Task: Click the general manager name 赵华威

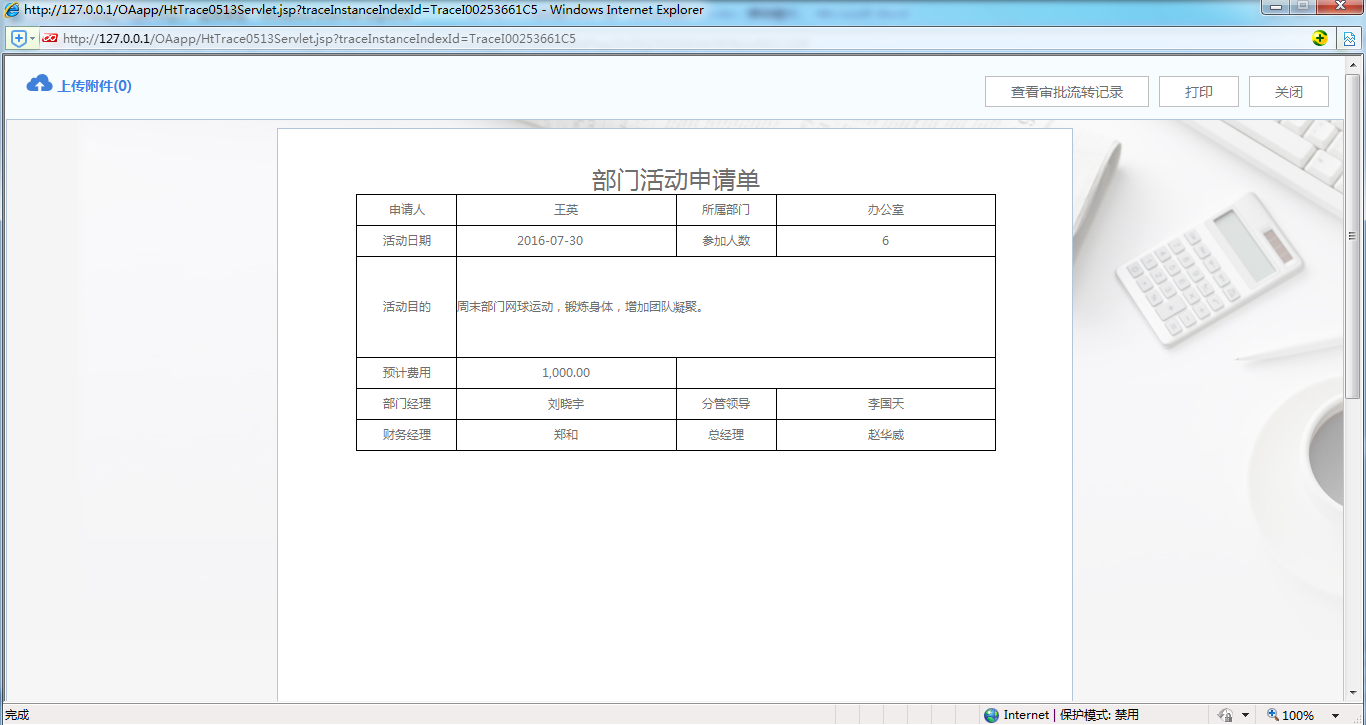Action: pyautogui.click(x=886, y=435)
